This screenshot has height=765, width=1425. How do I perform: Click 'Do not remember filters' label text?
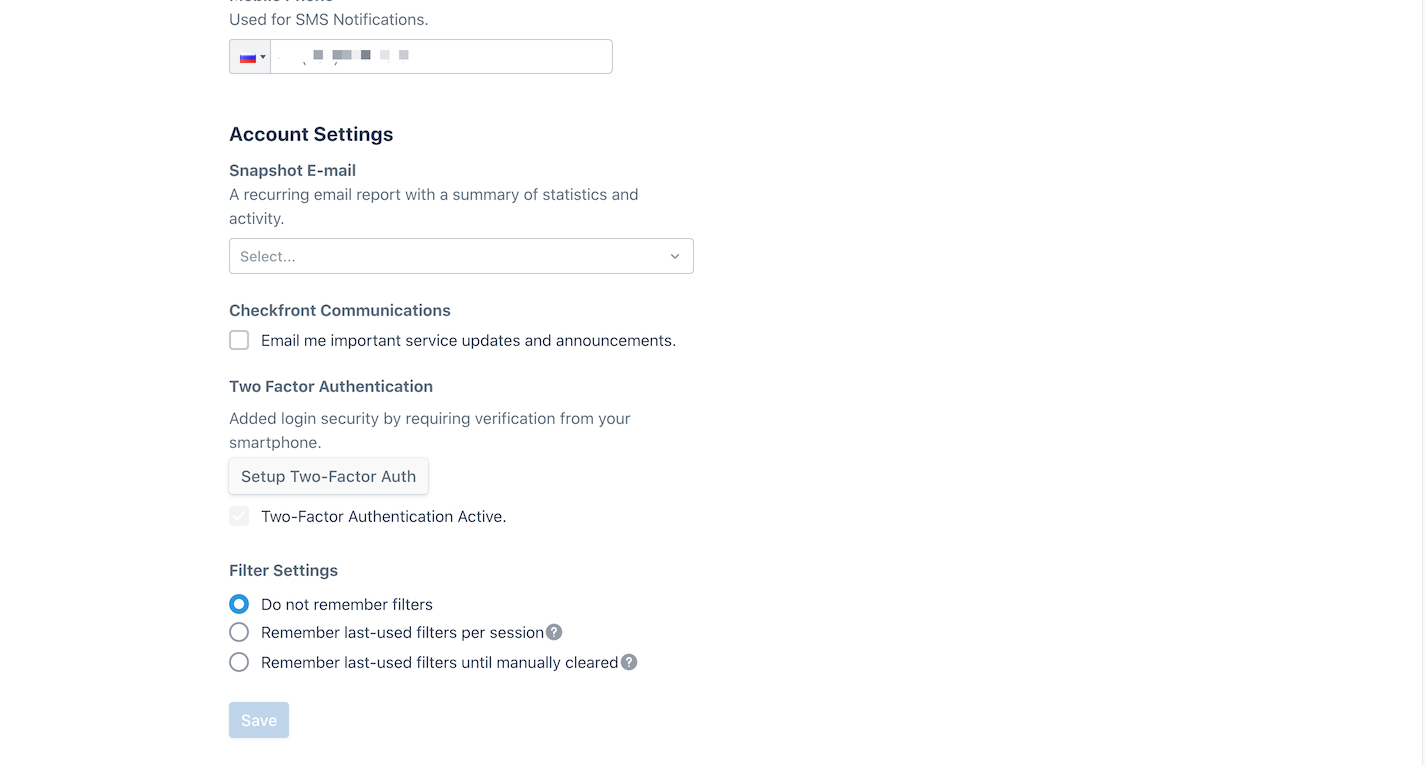pos(347,604)
